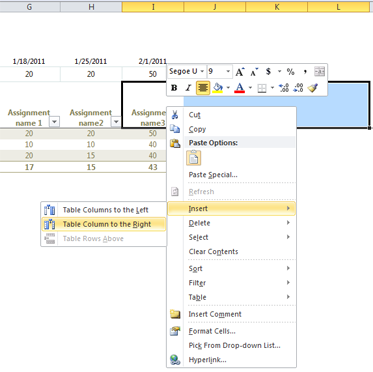Click the Format Painter brush
373x372 pixels.
click(313, 88)
